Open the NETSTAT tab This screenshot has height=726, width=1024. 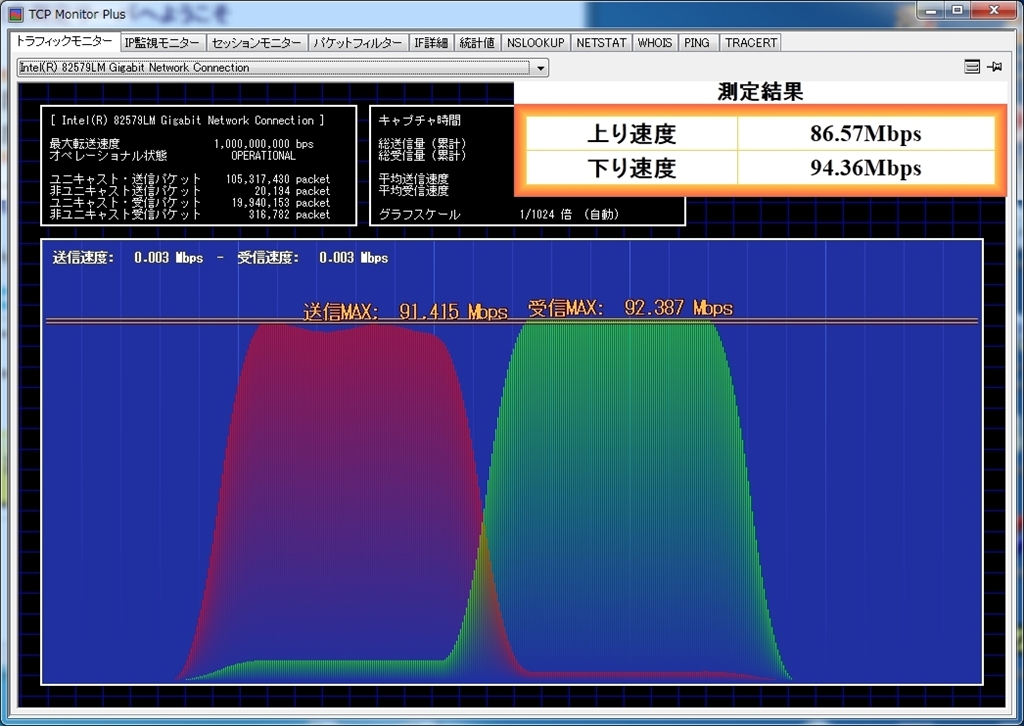tap(601, 43)
